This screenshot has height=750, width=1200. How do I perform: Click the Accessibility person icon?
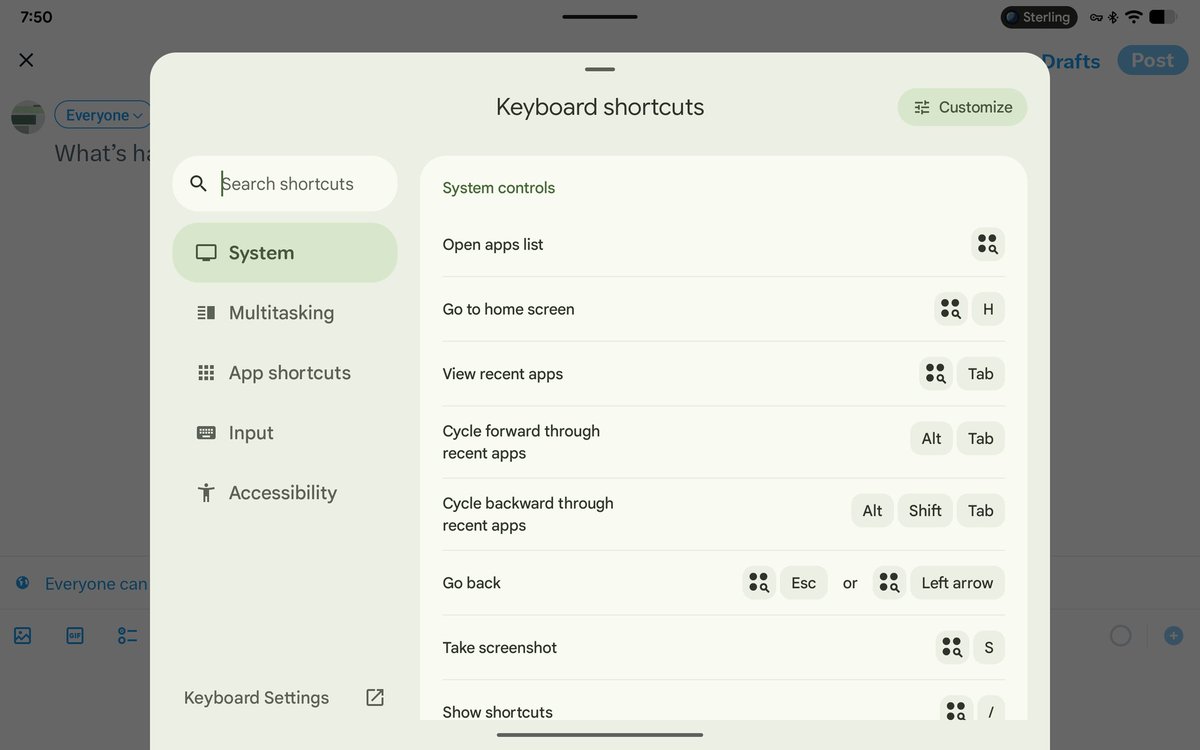pos(206,493)
